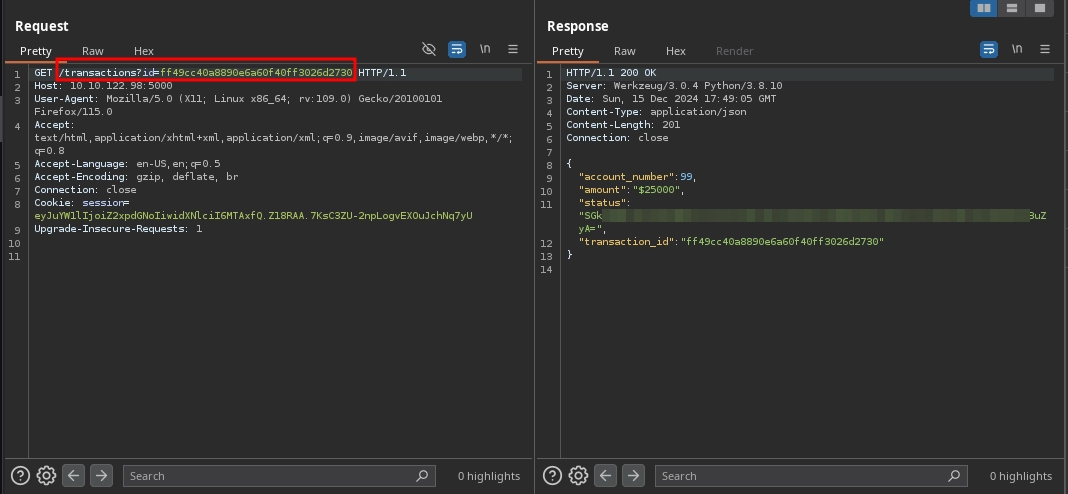Open search settings gear under Response panel
Viewport: 1068px width, 494px height.
(x=578, y=476)
